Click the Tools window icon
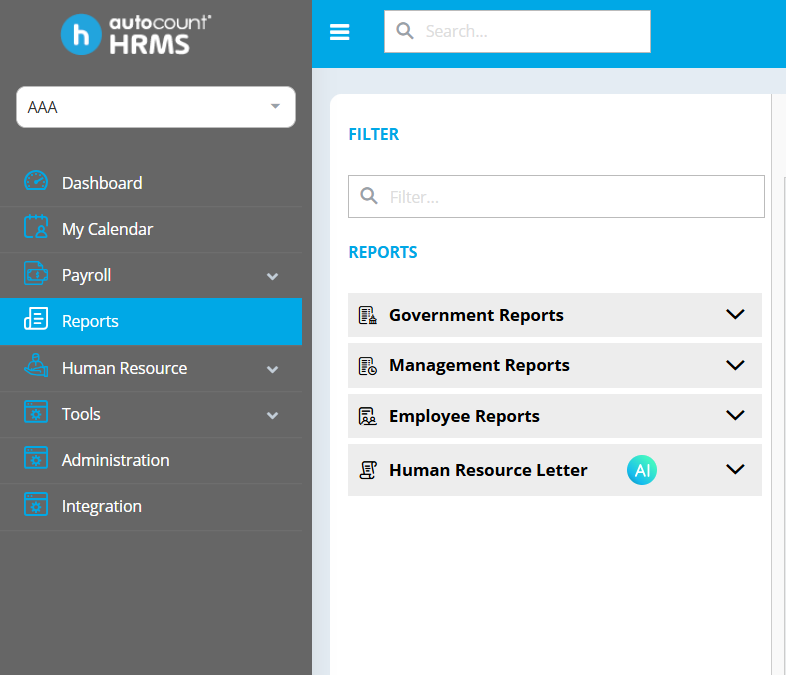This screenshot has height=675, width=786. click(36, 413)
